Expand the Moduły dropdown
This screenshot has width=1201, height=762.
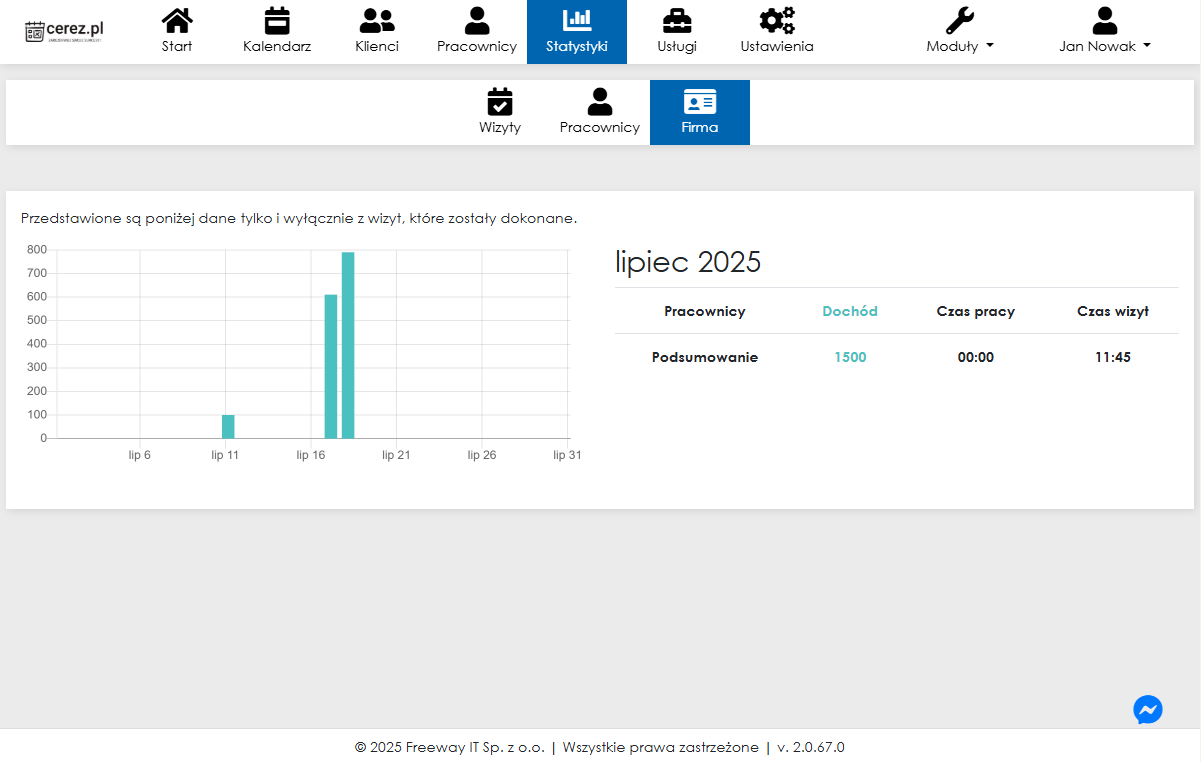click(x=960, y=31)
